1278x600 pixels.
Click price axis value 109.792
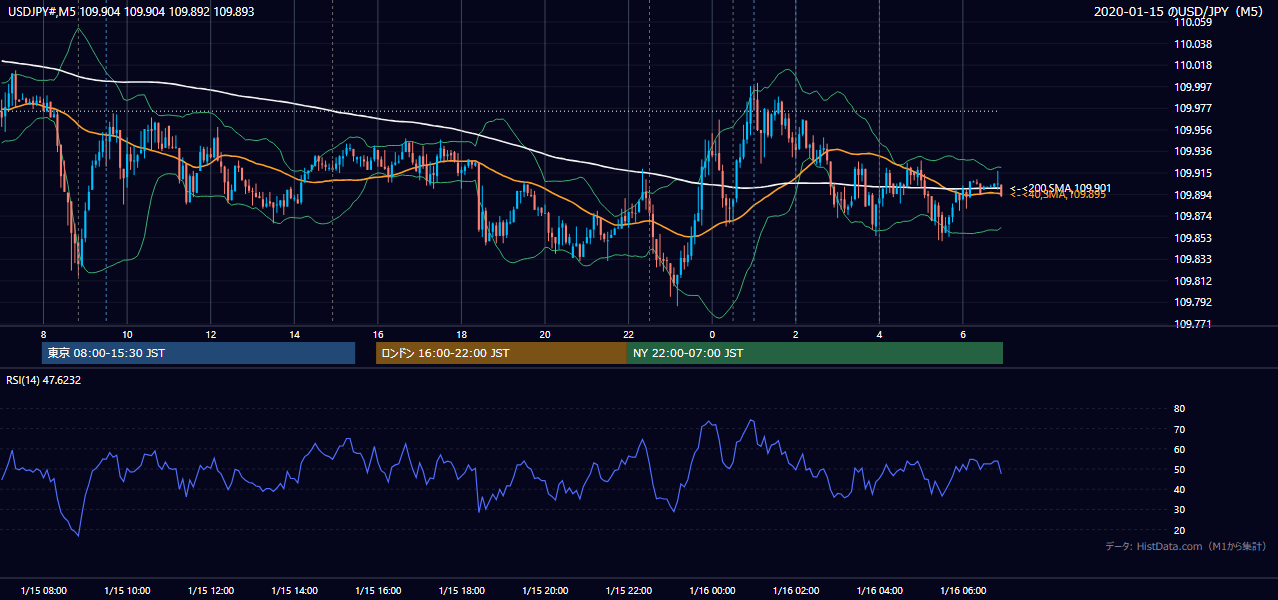[1193, 302]
